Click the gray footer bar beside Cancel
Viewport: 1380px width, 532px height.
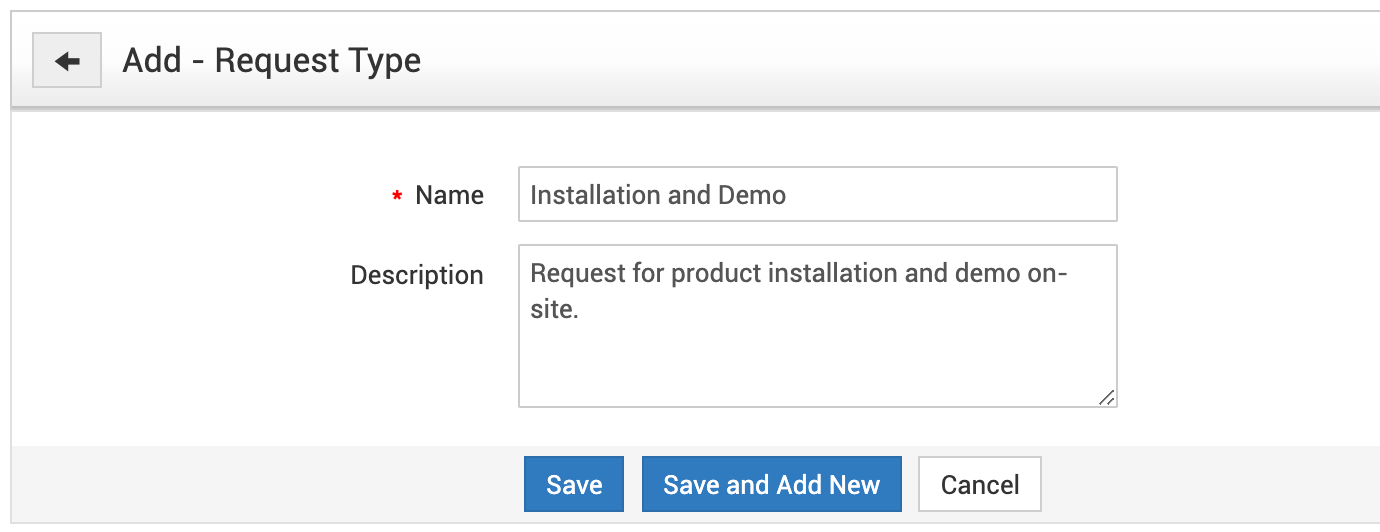[x=1200, y=485]
